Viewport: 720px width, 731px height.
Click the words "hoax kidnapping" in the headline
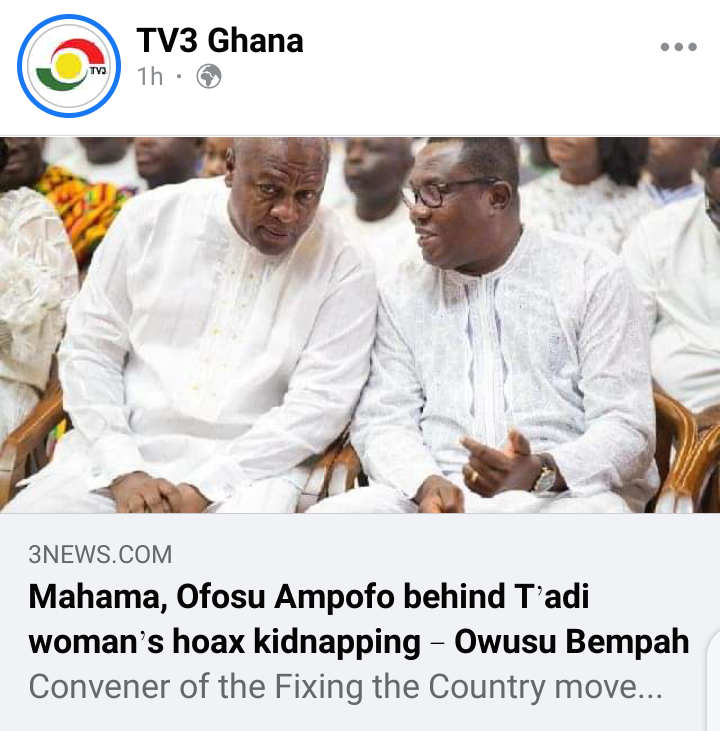(297, 642)
